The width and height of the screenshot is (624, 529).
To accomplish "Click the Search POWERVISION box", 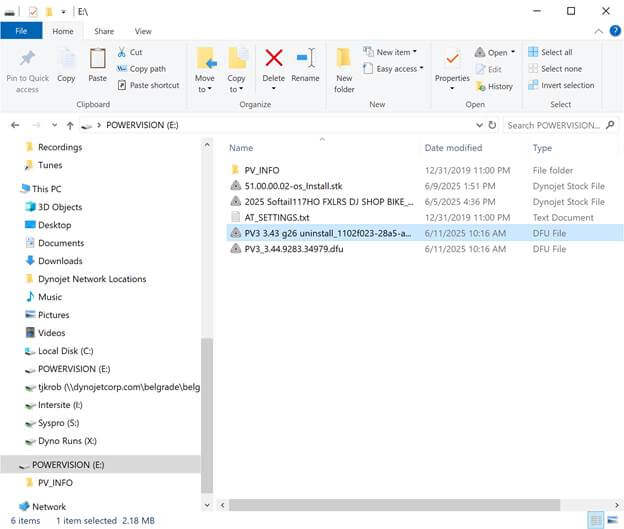I will pos(560,125).
